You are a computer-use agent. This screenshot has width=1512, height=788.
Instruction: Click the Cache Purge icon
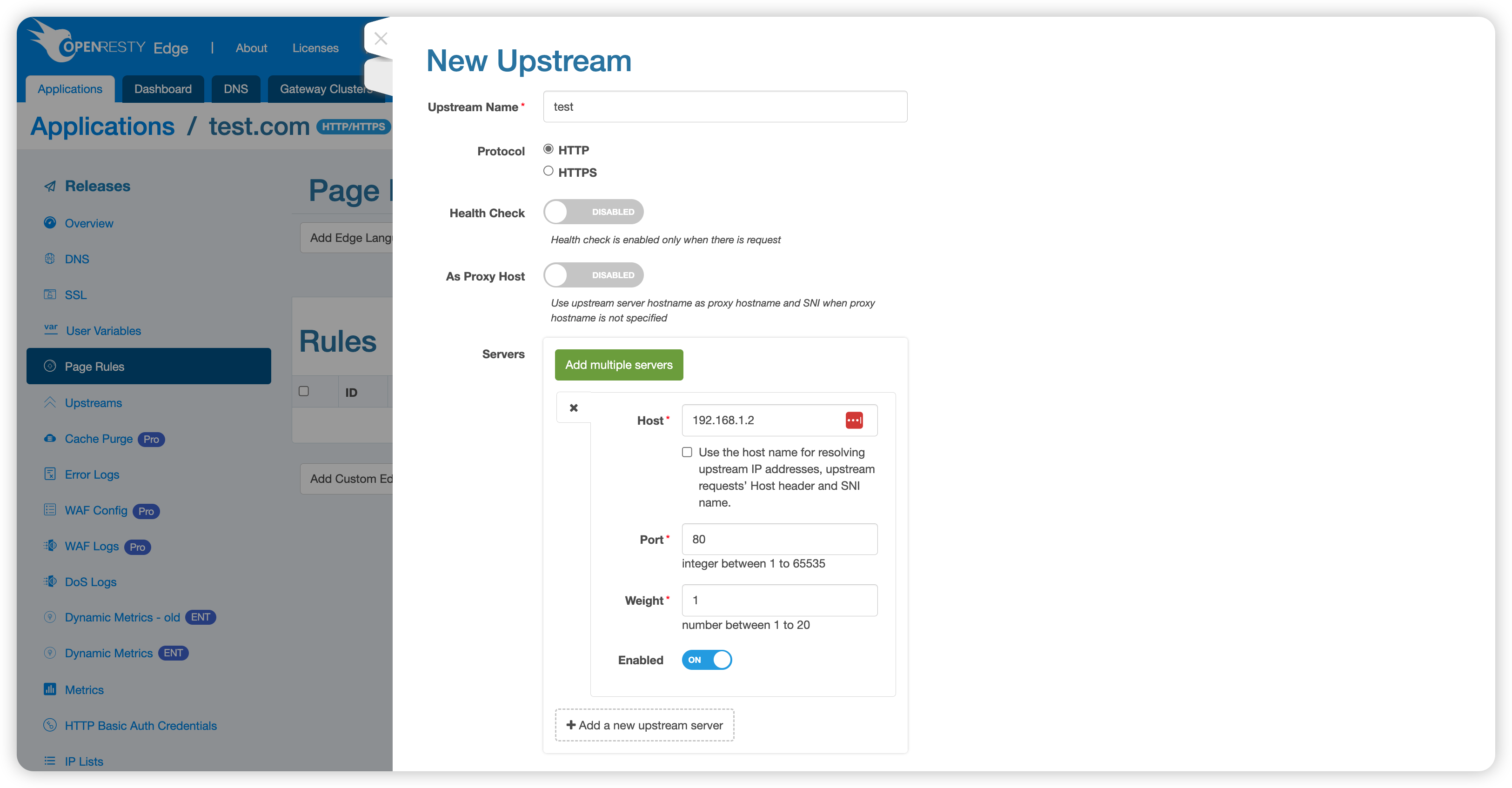tap(50, 438)
